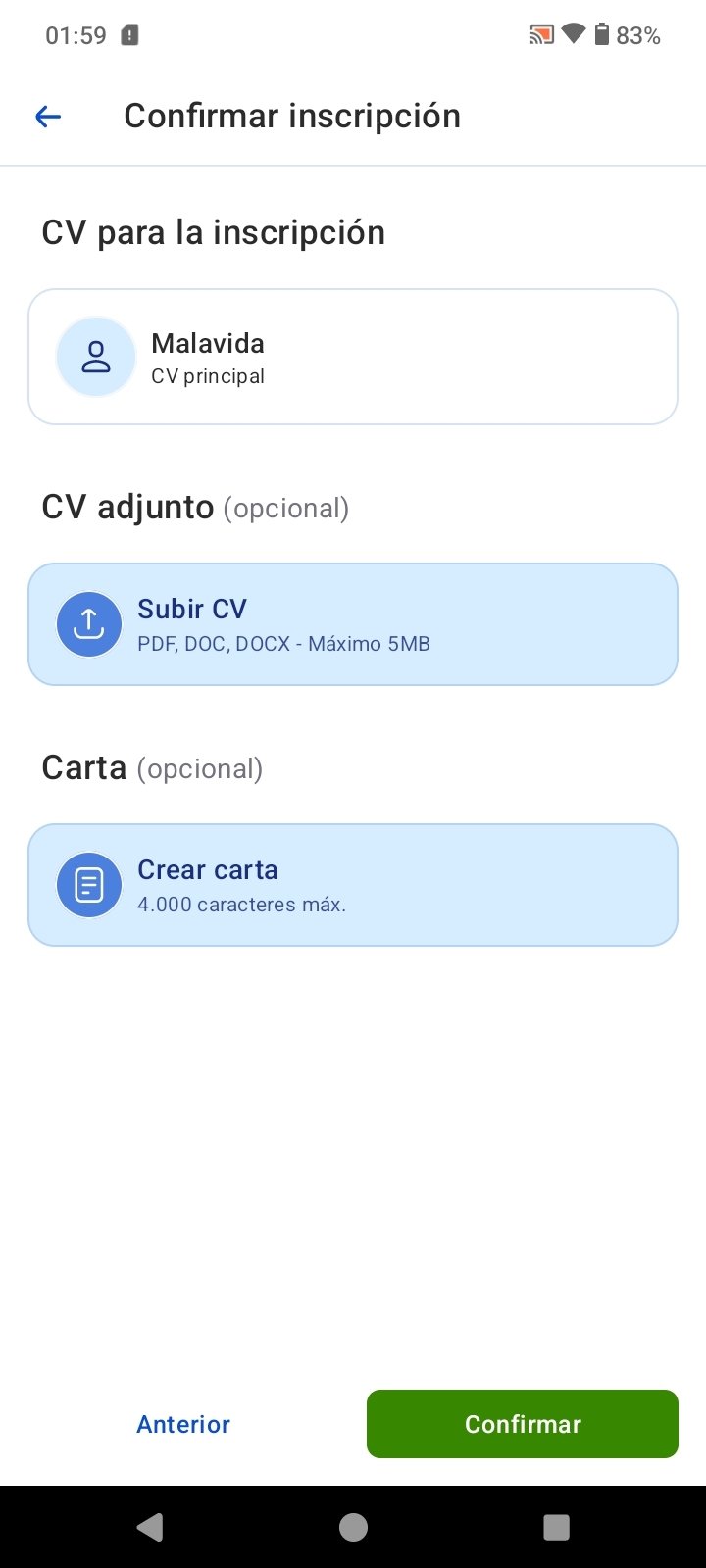Go back with the Anterior button
Image resolution: width=706 pixels, height=1568 pixels.
pos(183,1424)
